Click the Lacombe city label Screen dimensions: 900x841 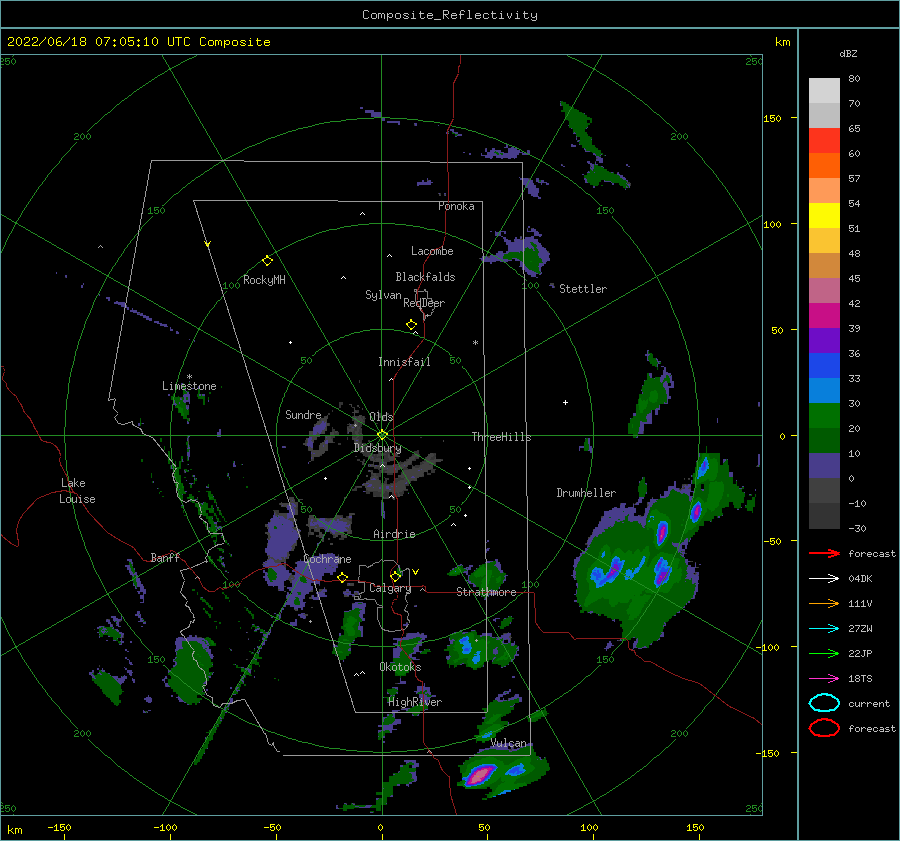pos(432,251)
